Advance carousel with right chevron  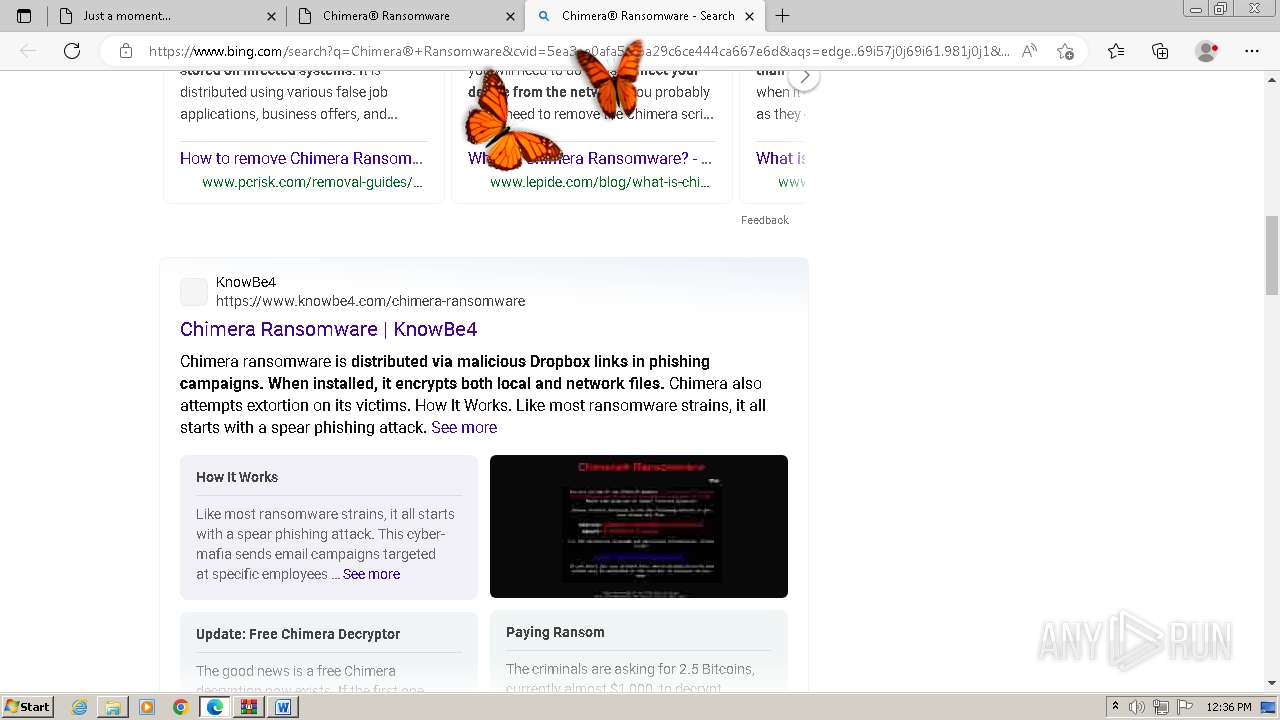tap(804, 77)
